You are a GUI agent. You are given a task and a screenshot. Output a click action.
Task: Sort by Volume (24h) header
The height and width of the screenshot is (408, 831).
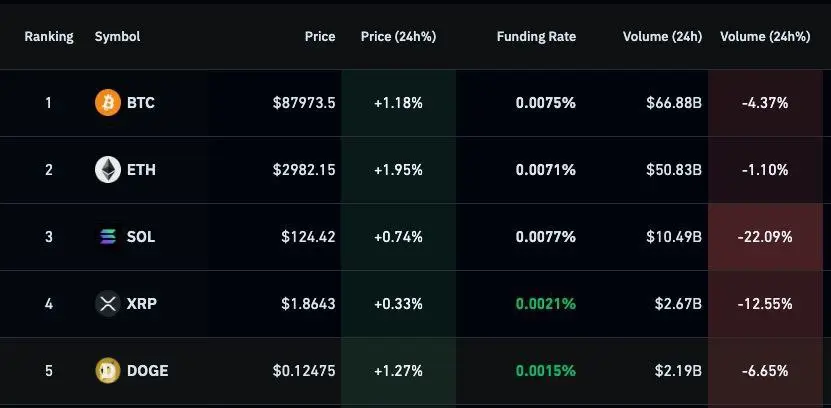(662, 37)
